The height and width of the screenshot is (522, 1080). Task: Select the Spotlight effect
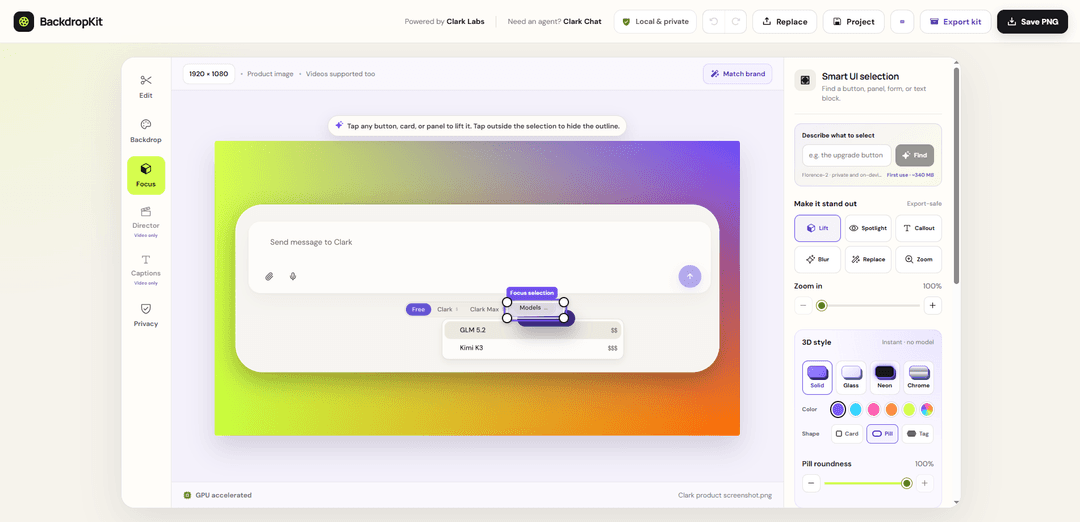click(x=868, y=228)
